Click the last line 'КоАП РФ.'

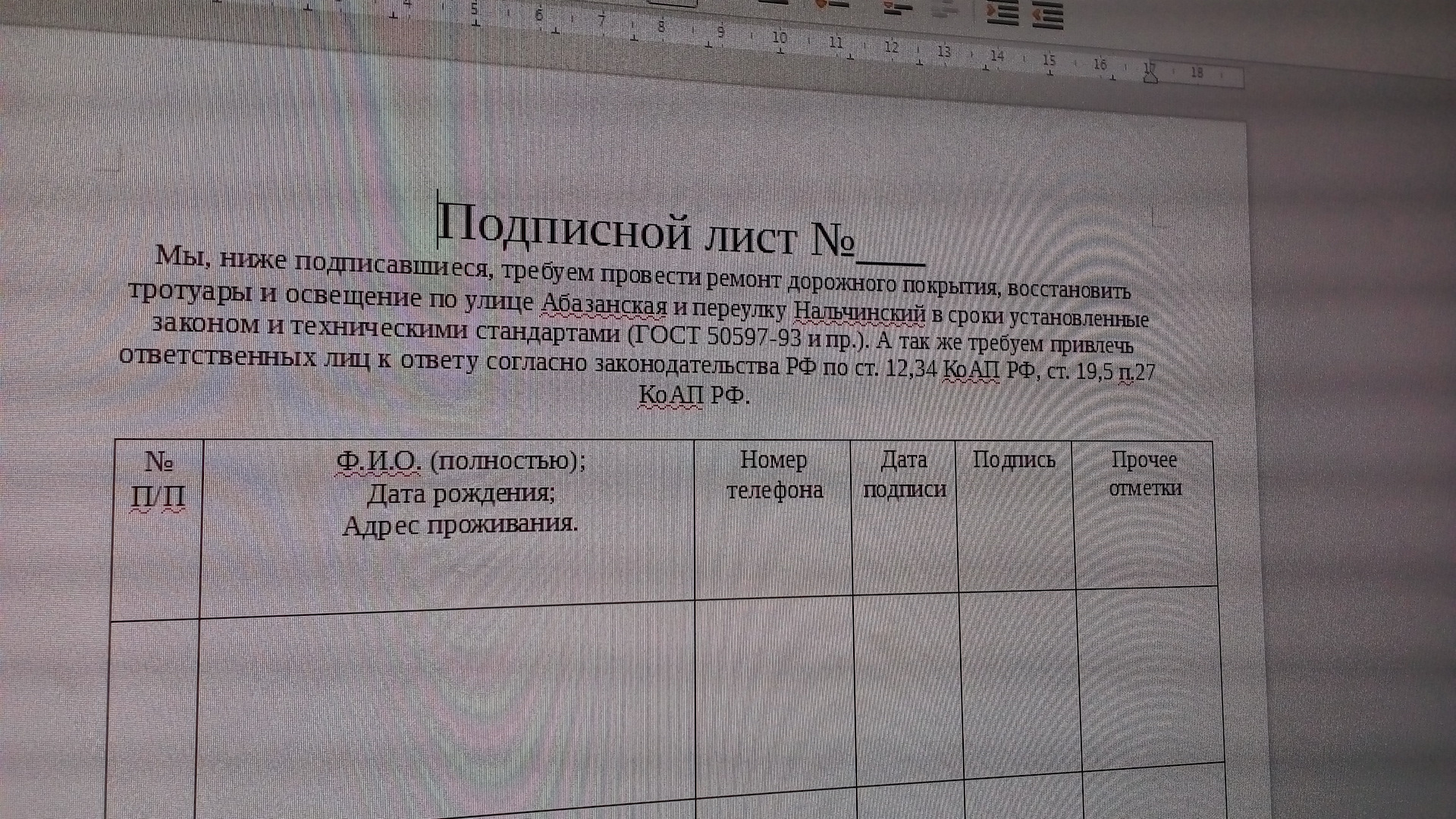tap(694, 394)
